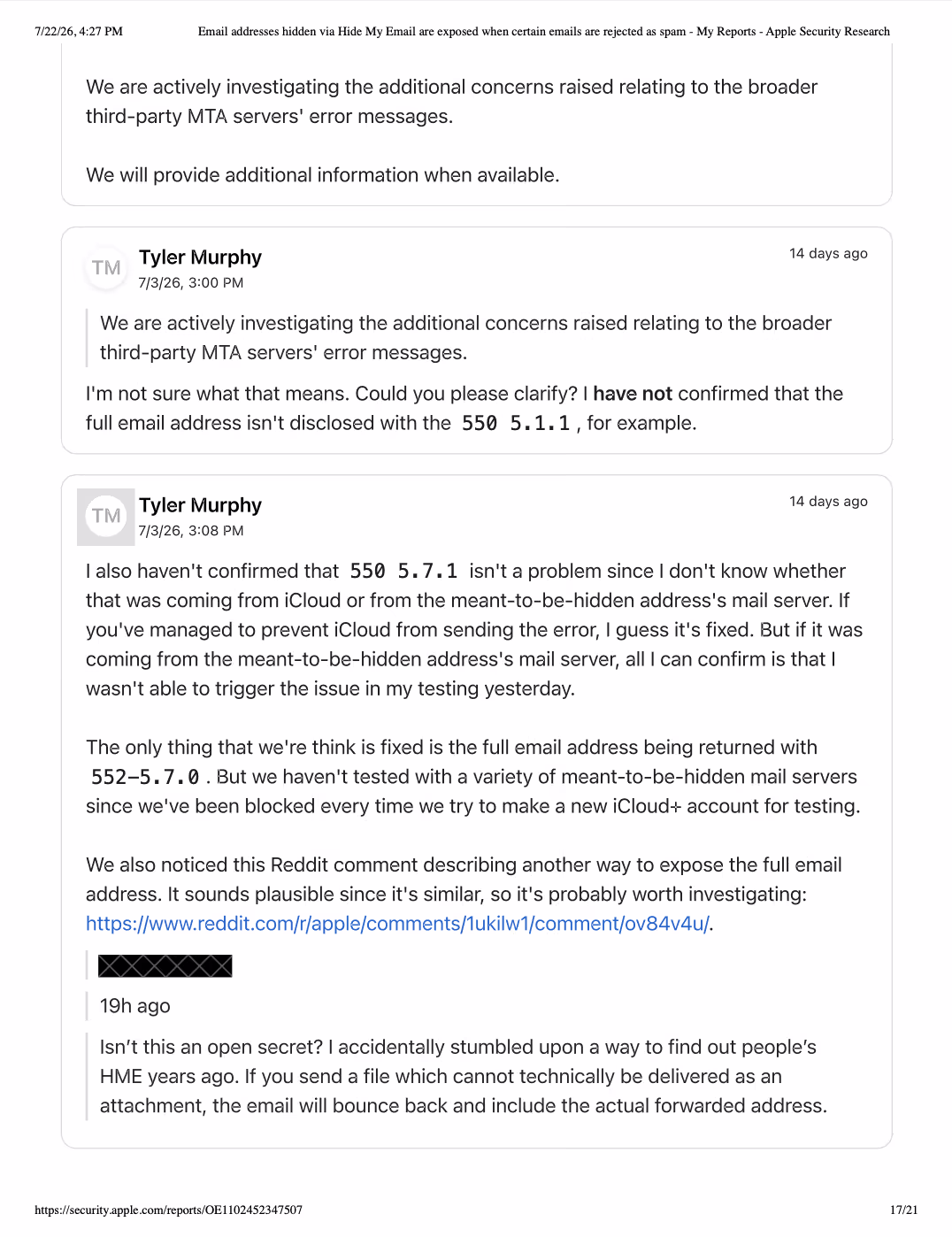Click the TM avatar on the 3:00 PM comment
Image resolution: width=952 pixels, height=1237 pixels.
pyautogui.click(x=106, y=268)
